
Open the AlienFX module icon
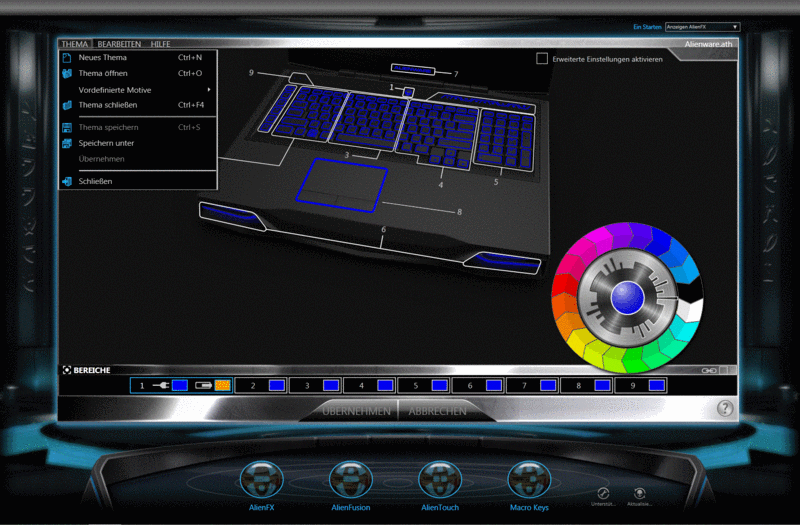pos(261,480)
